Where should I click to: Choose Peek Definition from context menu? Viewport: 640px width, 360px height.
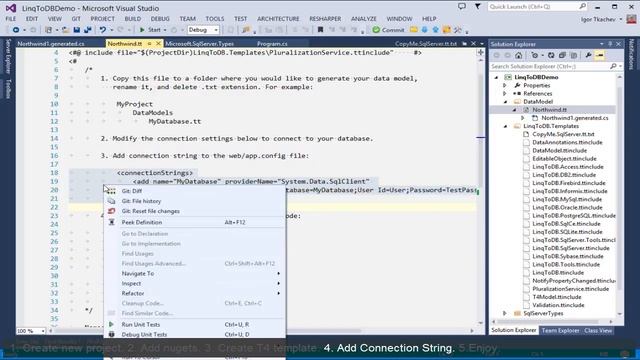point(195,222)
